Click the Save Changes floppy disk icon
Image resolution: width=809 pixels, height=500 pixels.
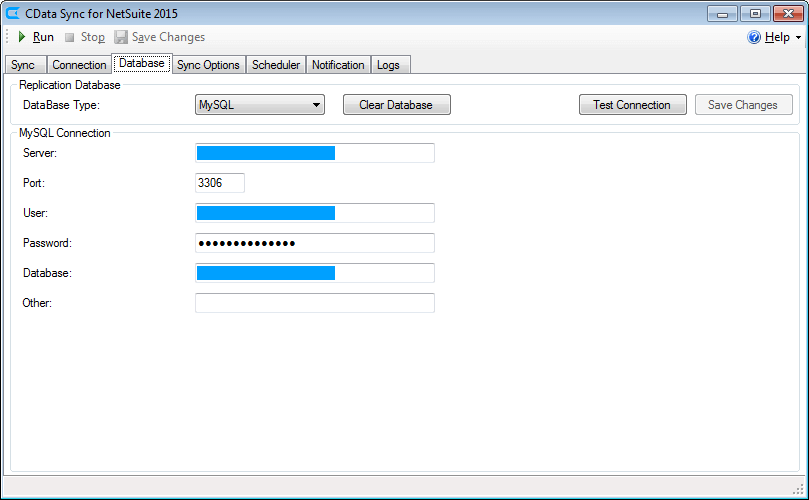121,37
